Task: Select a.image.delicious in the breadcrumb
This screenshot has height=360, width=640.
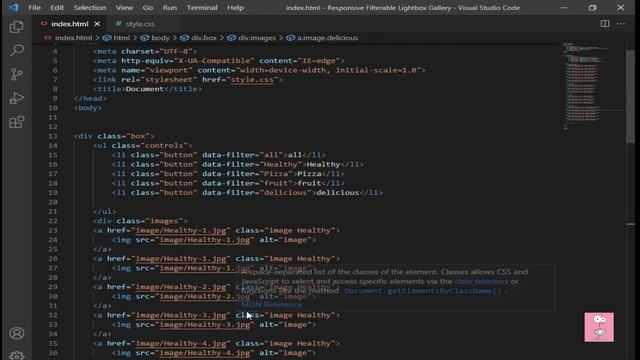Action: tap(327, 38)
